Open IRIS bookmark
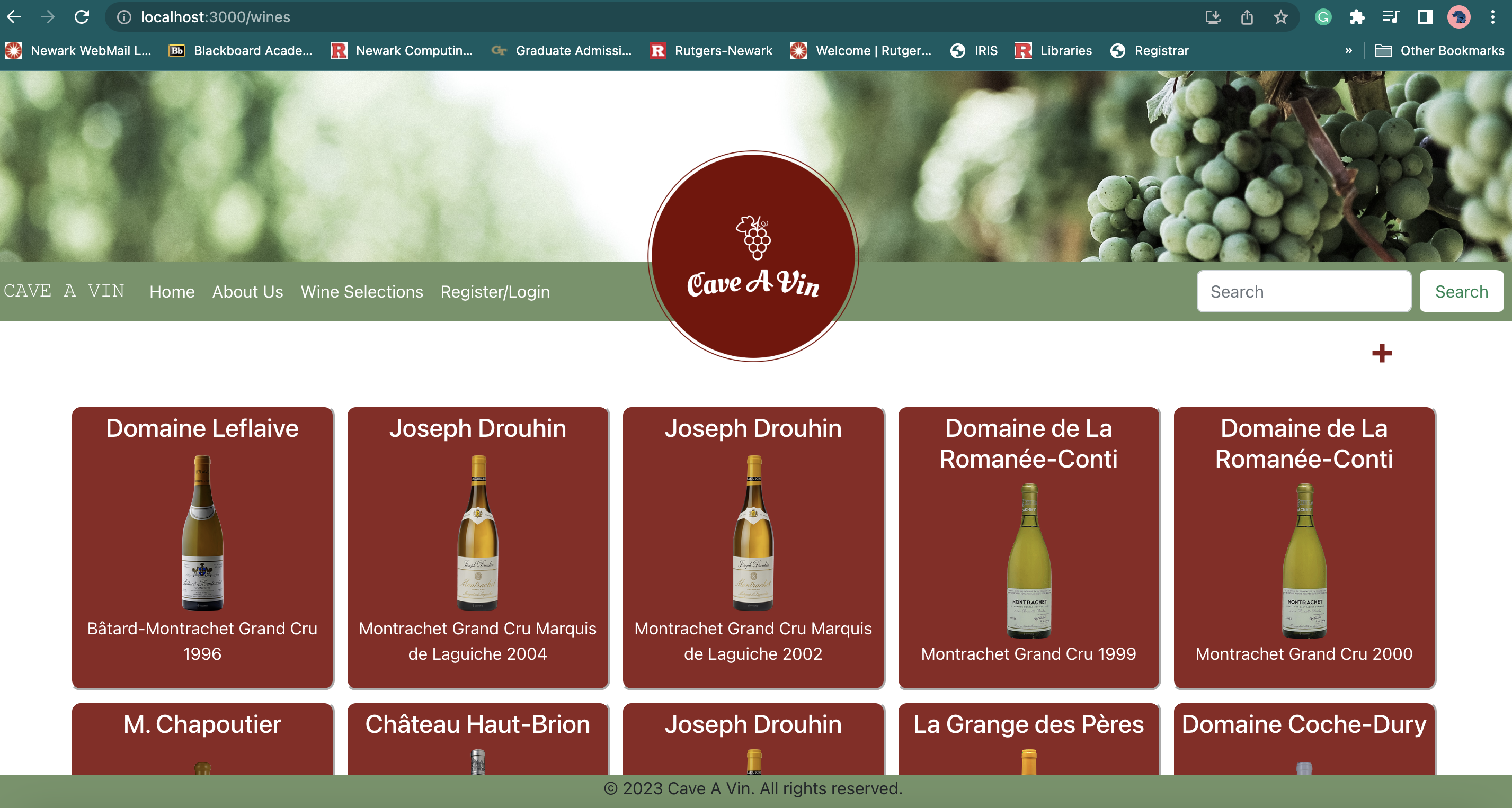Screen dimensions: 1512x808 (x=974, y=50)
